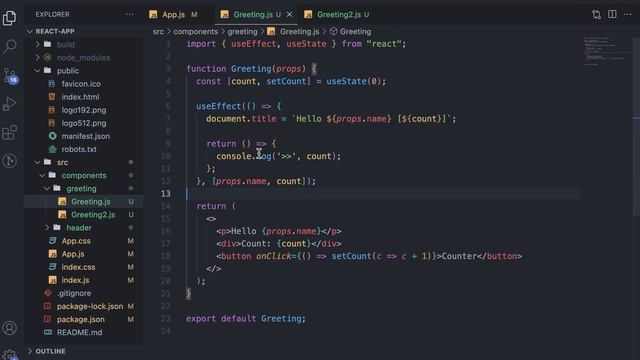Image resolution: width=640 pixels, height=360 pixels.
Task: Click the useState(0) call in code
Action: [x=354, y=81]
